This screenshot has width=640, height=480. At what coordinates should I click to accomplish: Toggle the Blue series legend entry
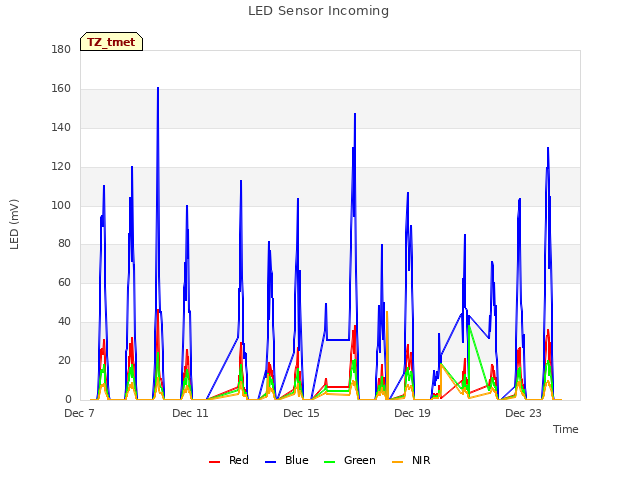(287, 460)
